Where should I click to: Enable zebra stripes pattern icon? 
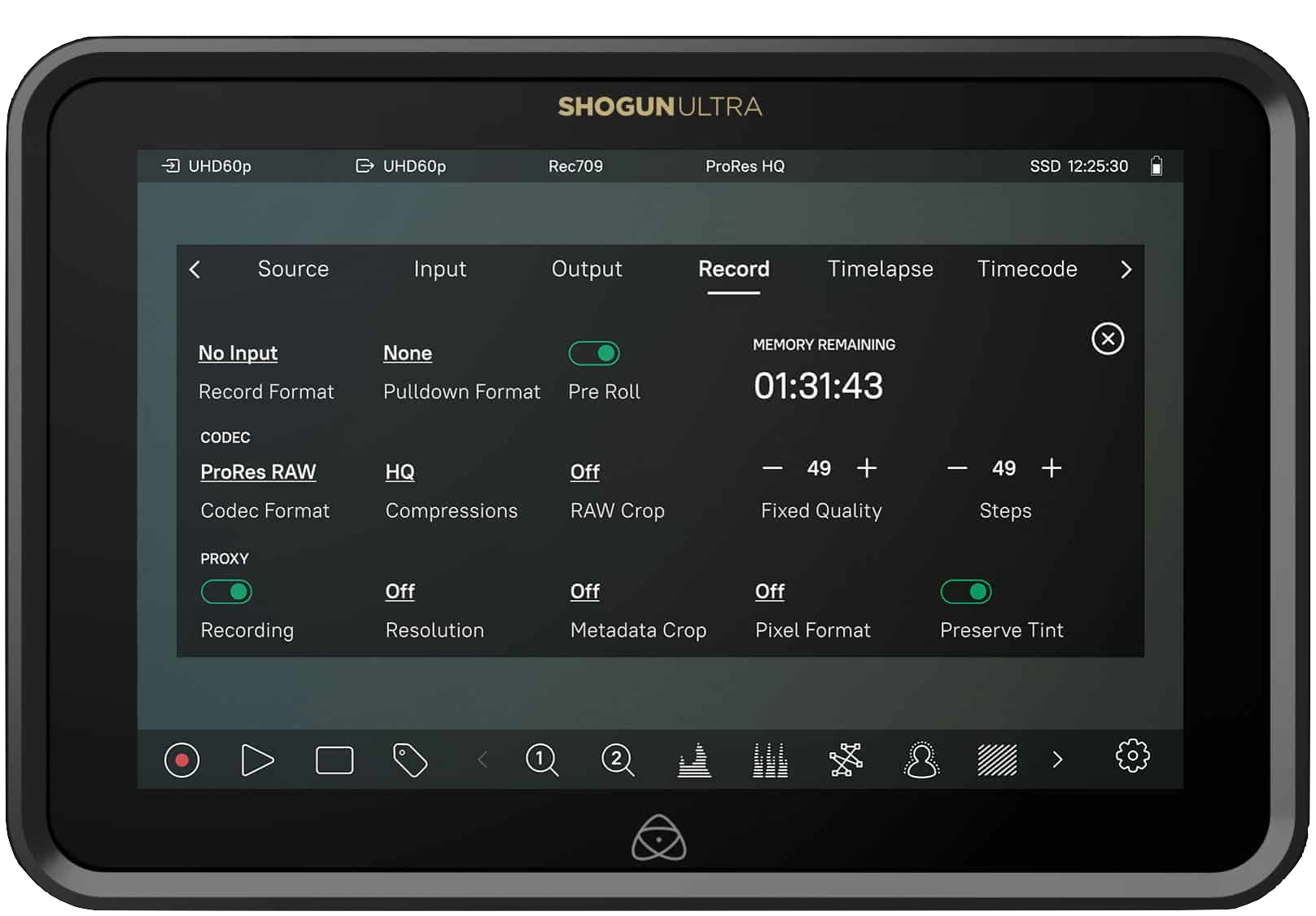pos(997,760)
